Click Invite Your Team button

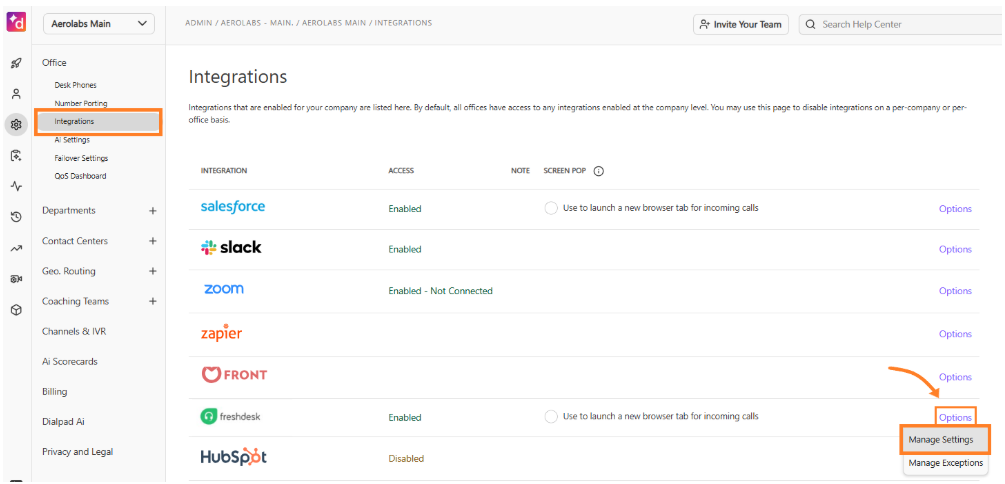pyautogui.click(x=741, y=24)
